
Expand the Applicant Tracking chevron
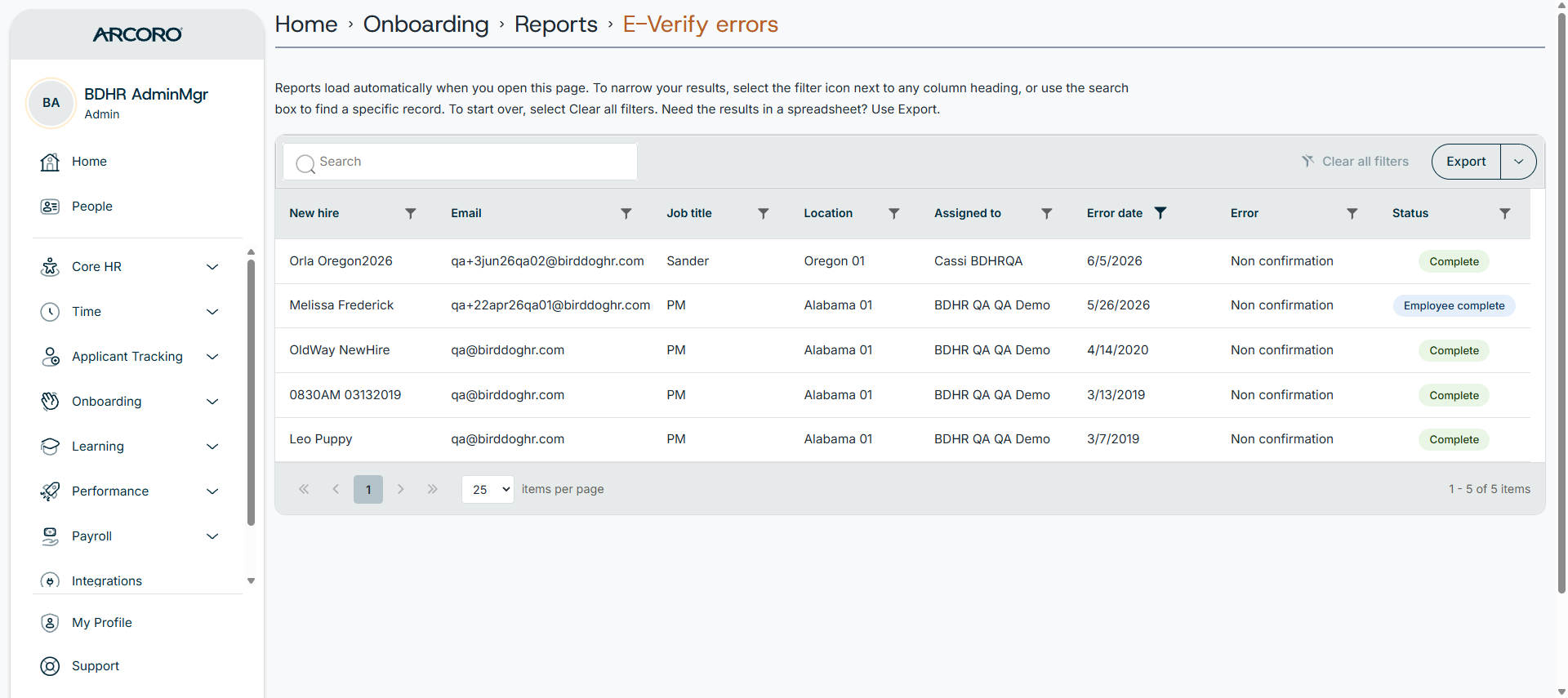pos(212,357)
